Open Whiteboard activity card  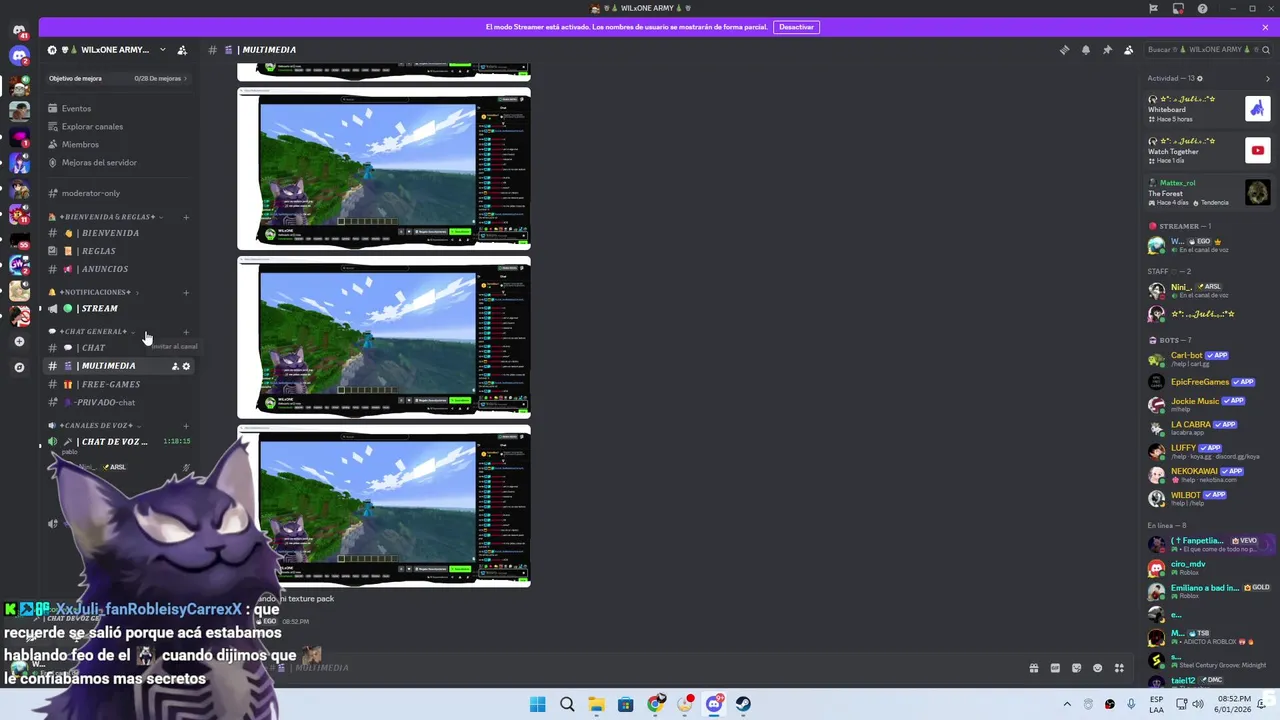tap(1209, 108)
